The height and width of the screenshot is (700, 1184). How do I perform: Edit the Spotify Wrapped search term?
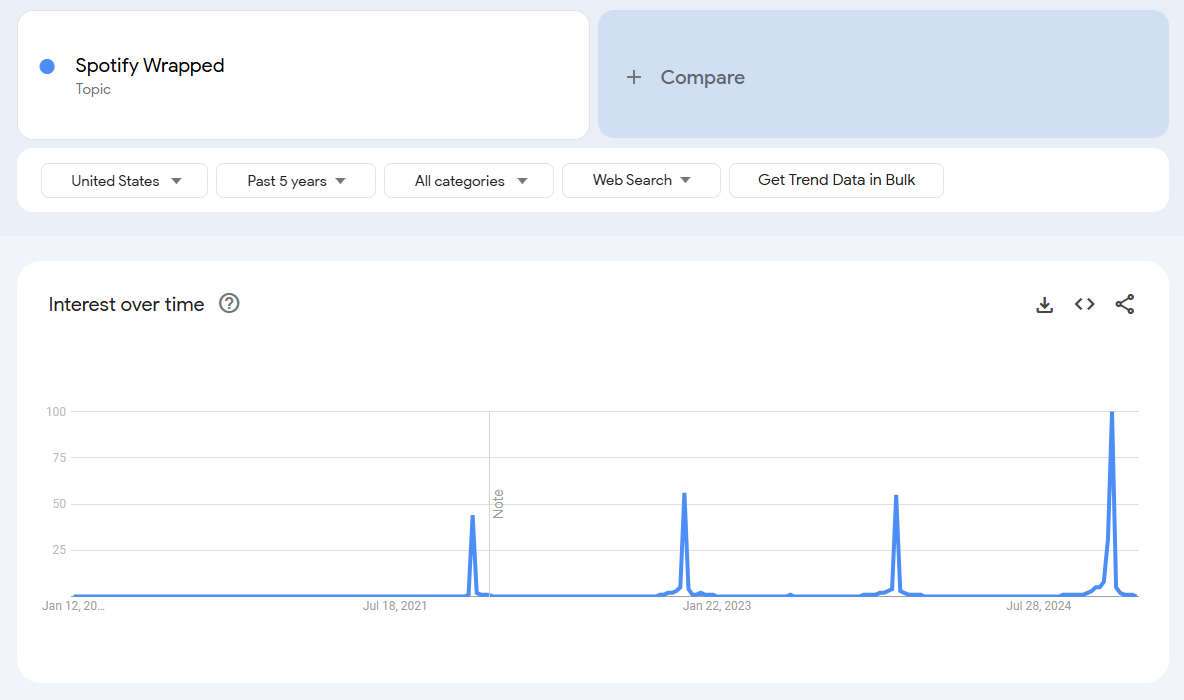(150, 66)
